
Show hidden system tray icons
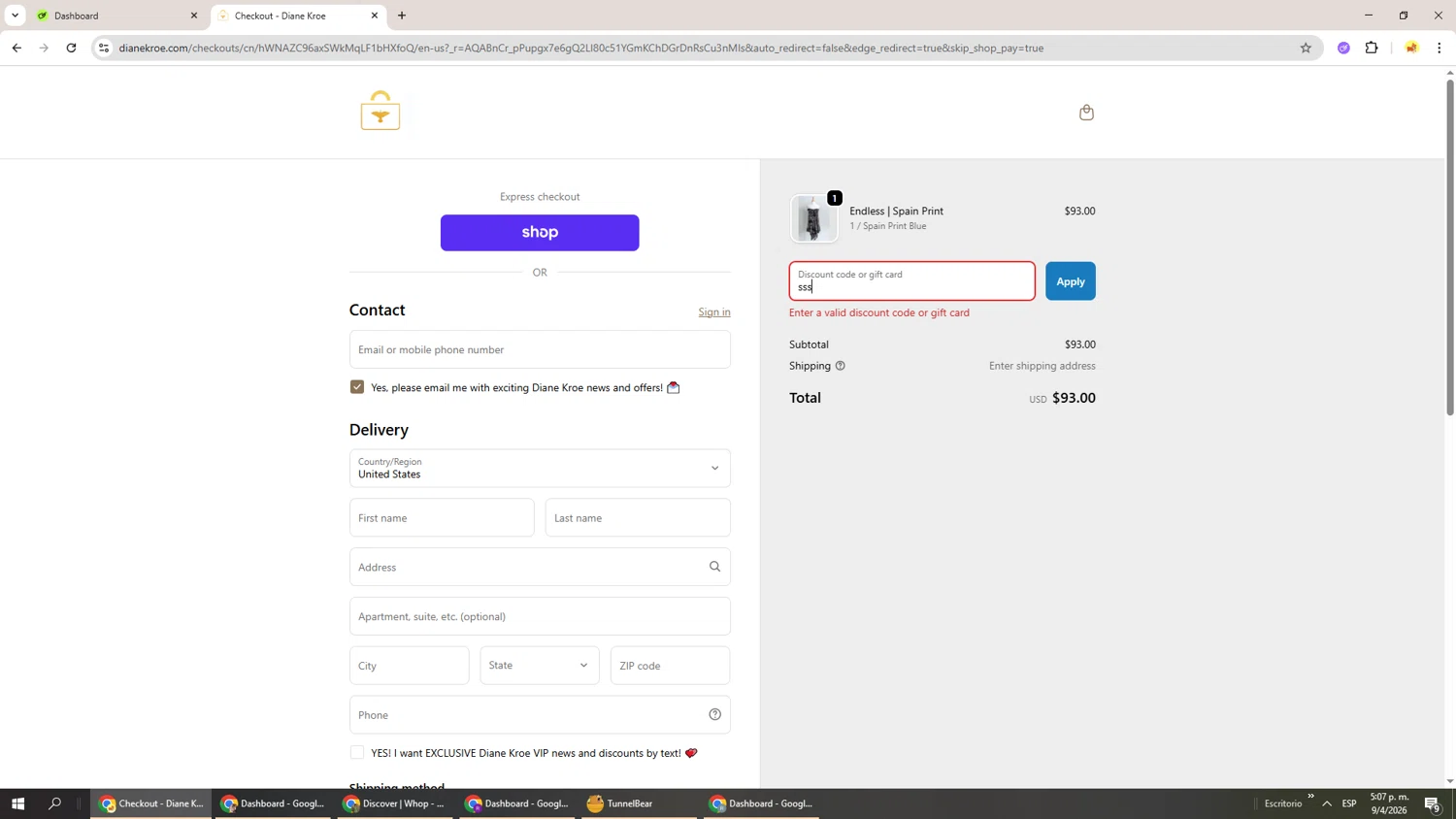tap(1327, 803)
